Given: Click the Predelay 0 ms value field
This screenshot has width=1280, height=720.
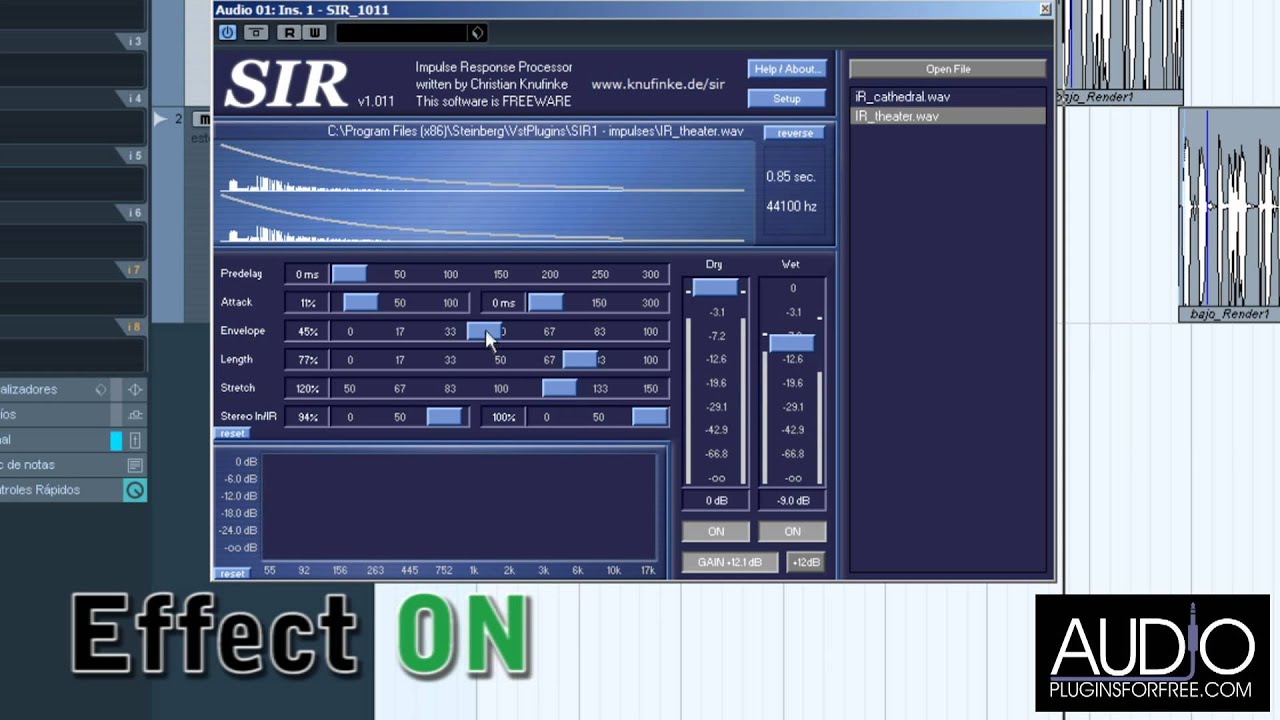Looking at the screenshot, I should pos(307,274).
